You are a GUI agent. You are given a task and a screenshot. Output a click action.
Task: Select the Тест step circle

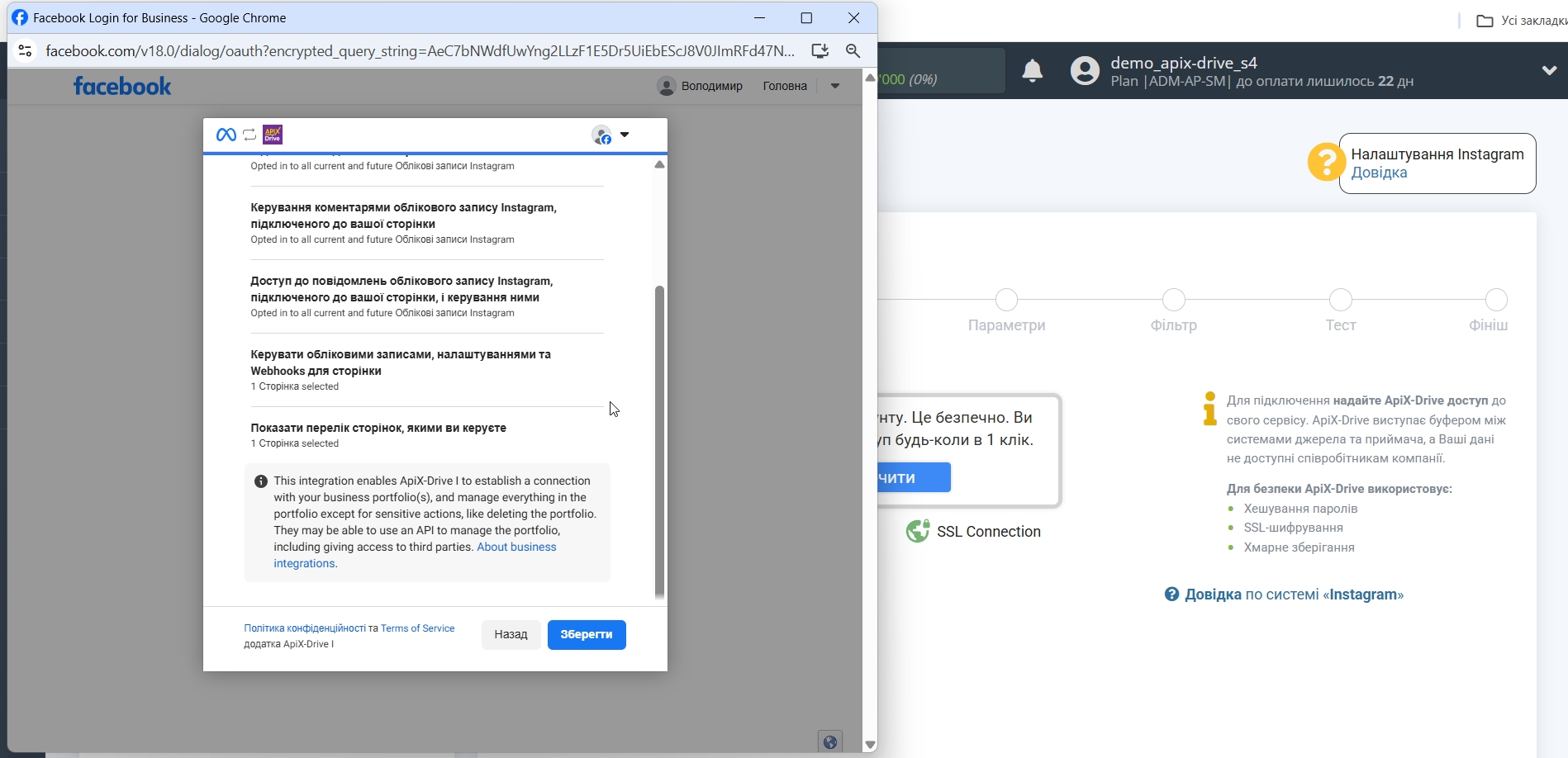tap(1341, 300)
